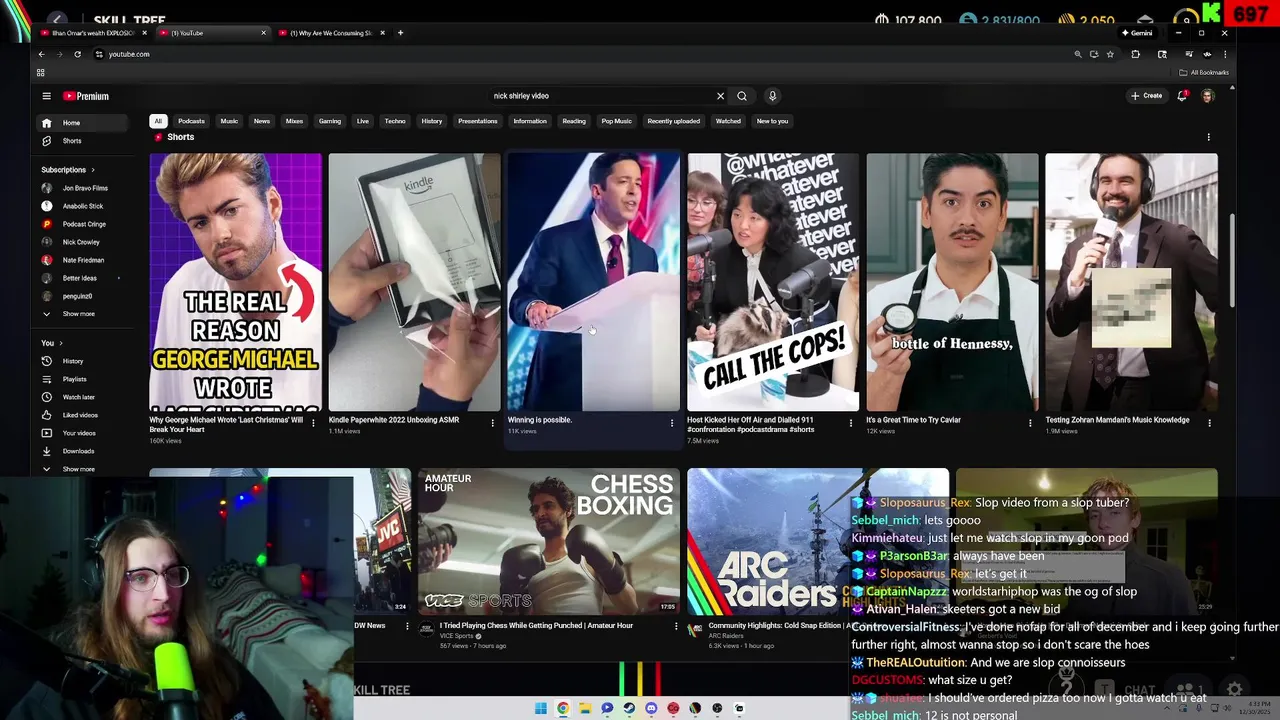Open Windows Start menu
Viewport: 1280px width, 720px height.
(541, 708)
